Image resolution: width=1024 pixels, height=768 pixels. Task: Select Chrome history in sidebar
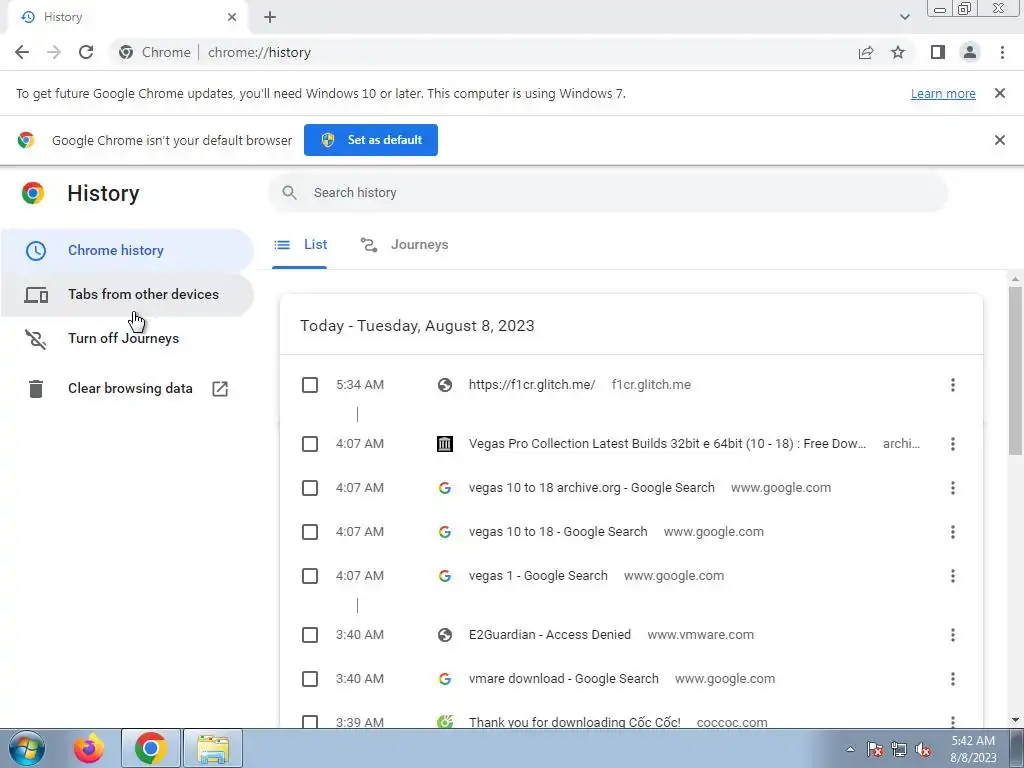tap(127, 250)
